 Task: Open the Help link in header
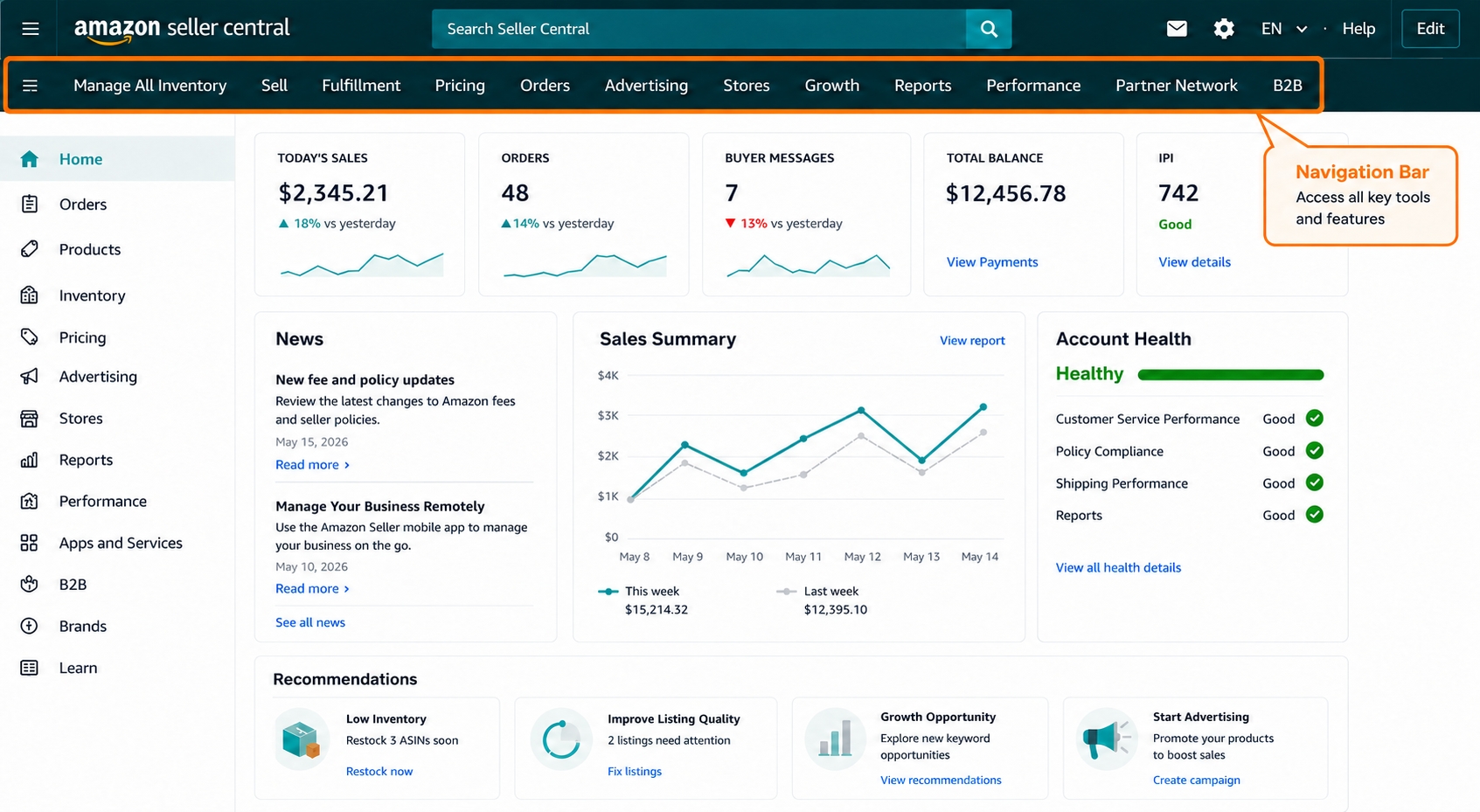[1358, 29]
